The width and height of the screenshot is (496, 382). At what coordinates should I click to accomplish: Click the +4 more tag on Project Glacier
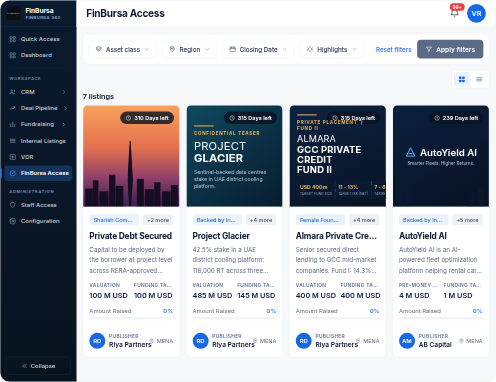point(261,220)
